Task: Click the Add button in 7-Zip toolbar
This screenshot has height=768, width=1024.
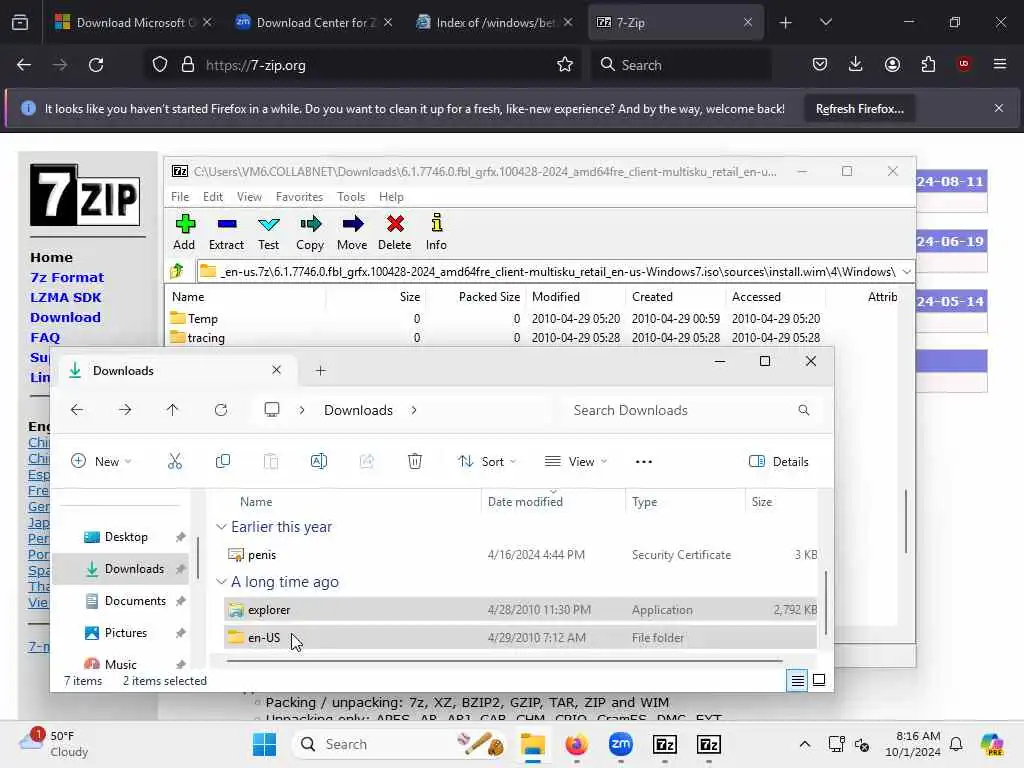Action: coord(184,232)
